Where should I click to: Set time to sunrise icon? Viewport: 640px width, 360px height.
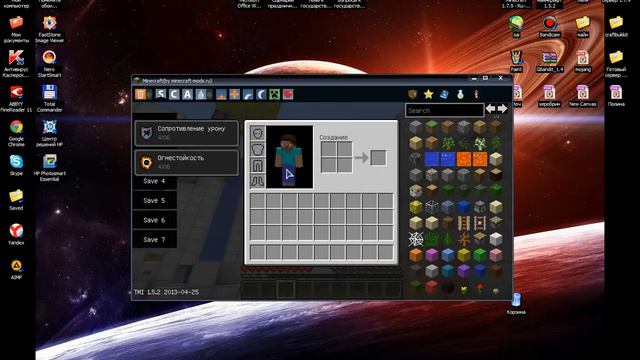221,94
